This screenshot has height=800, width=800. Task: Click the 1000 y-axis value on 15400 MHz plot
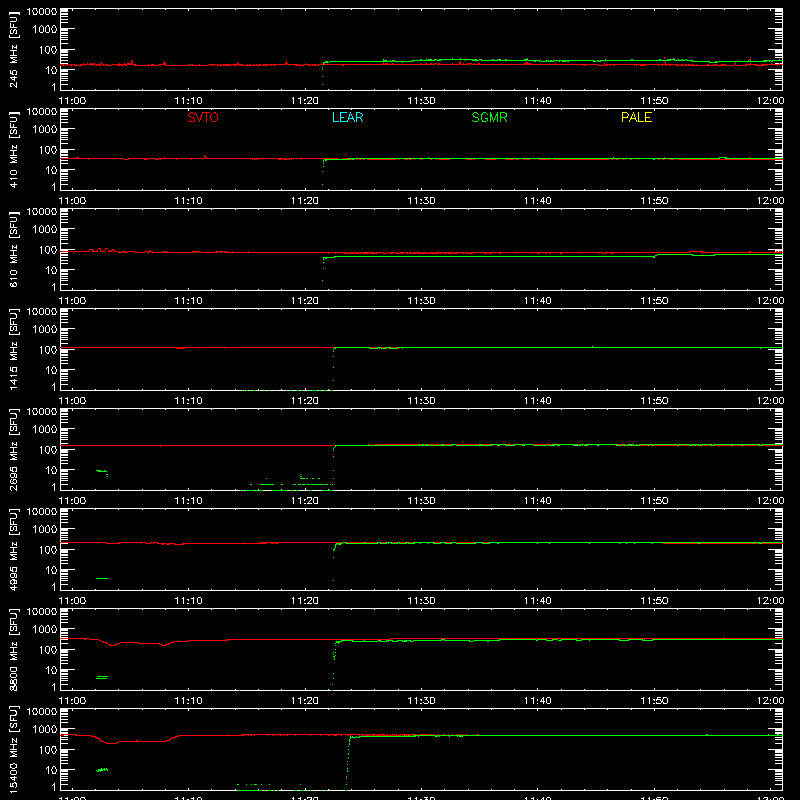(45, 729)
